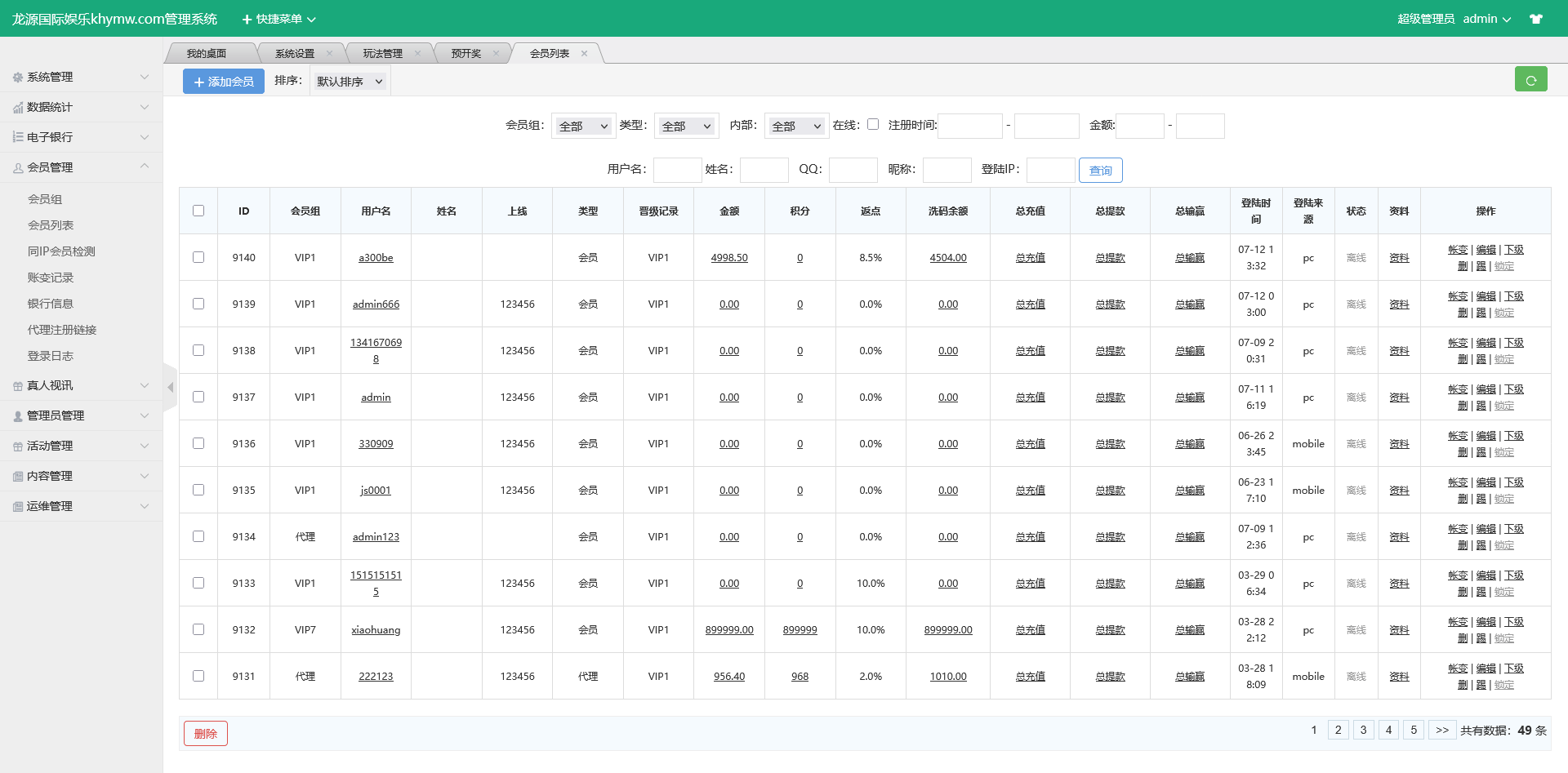Toggle the 在线 checkbox filter
The height and width of the screenshot is (773, 1568).
coord(873,124)
